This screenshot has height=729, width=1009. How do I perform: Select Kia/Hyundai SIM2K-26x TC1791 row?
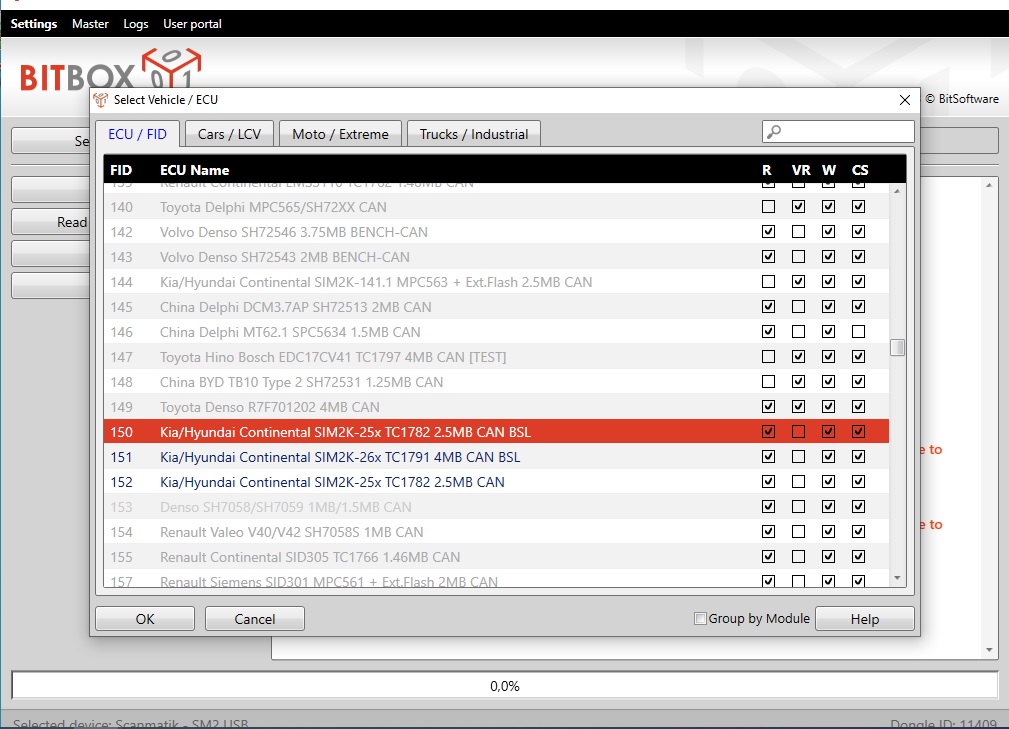(x=340, y=457)
